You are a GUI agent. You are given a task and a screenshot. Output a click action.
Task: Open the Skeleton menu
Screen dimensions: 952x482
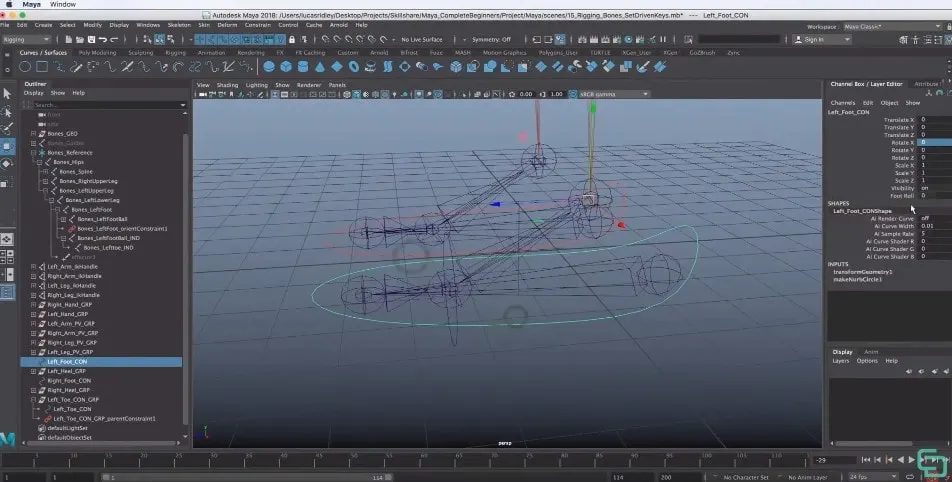point(179,24)
